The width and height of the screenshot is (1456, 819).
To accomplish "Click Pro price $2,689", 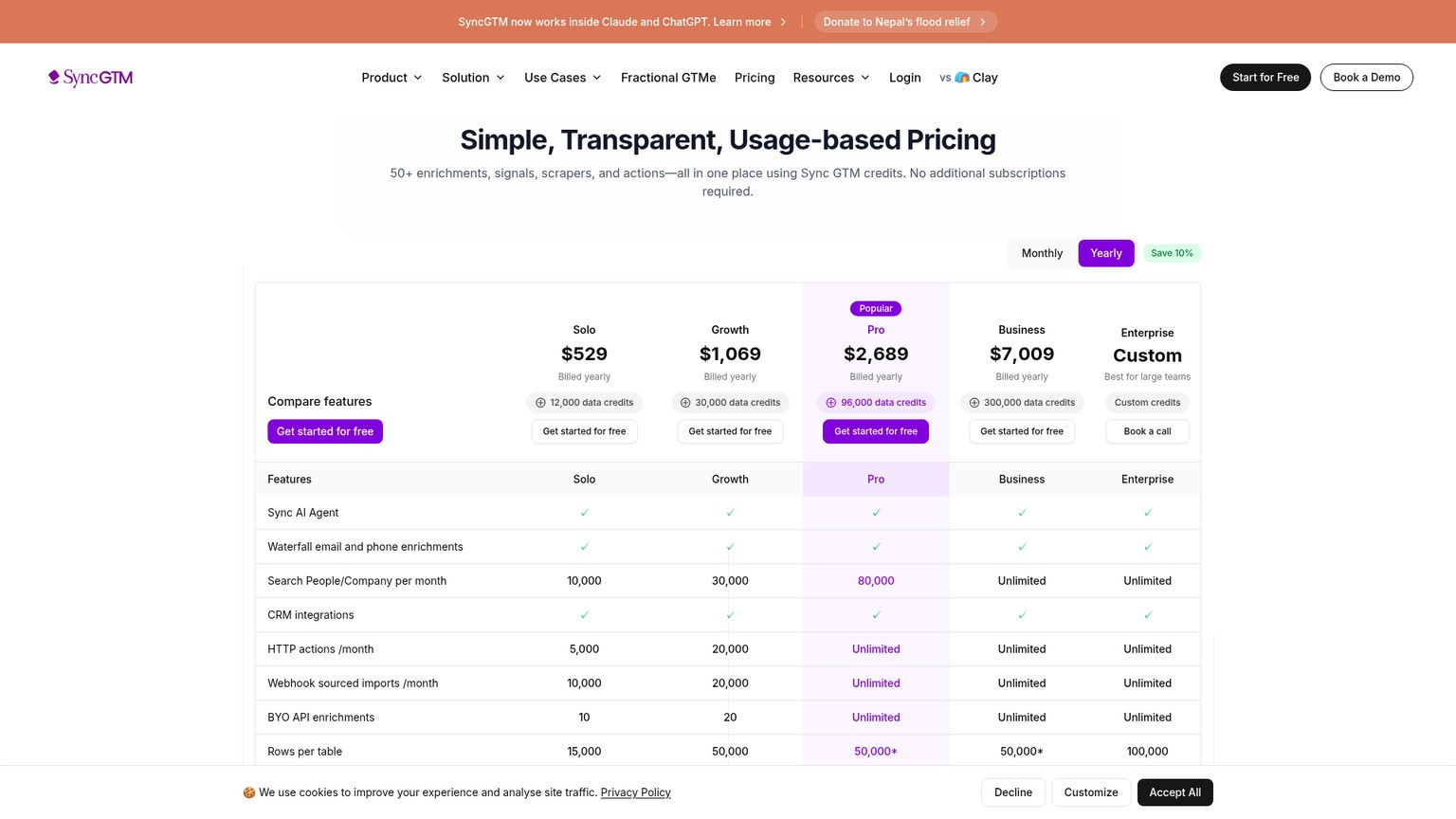I will pyautogui.click(x=876, y=354).
